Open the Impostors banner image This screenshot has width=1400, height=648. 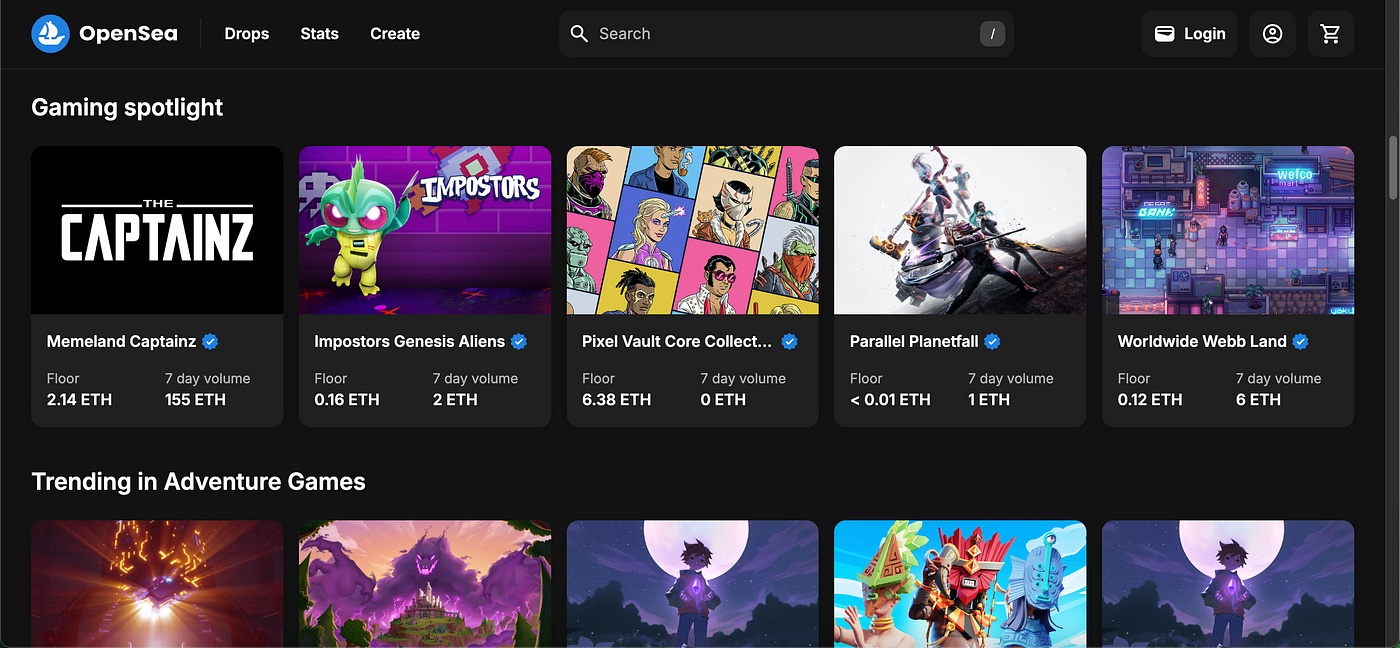coord(425,230)
